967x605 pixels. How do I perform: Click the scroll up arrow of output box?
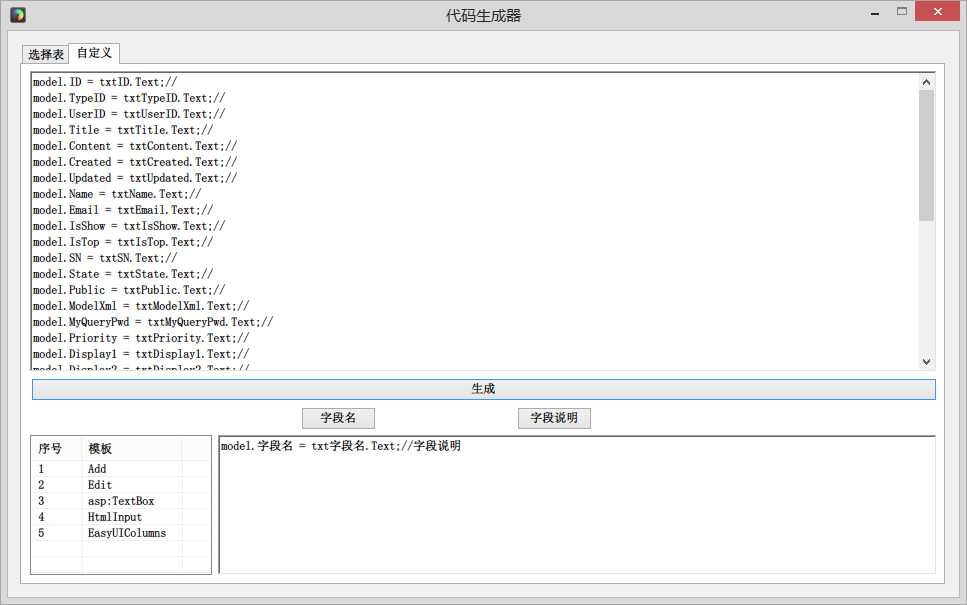[x=926, y=82]
